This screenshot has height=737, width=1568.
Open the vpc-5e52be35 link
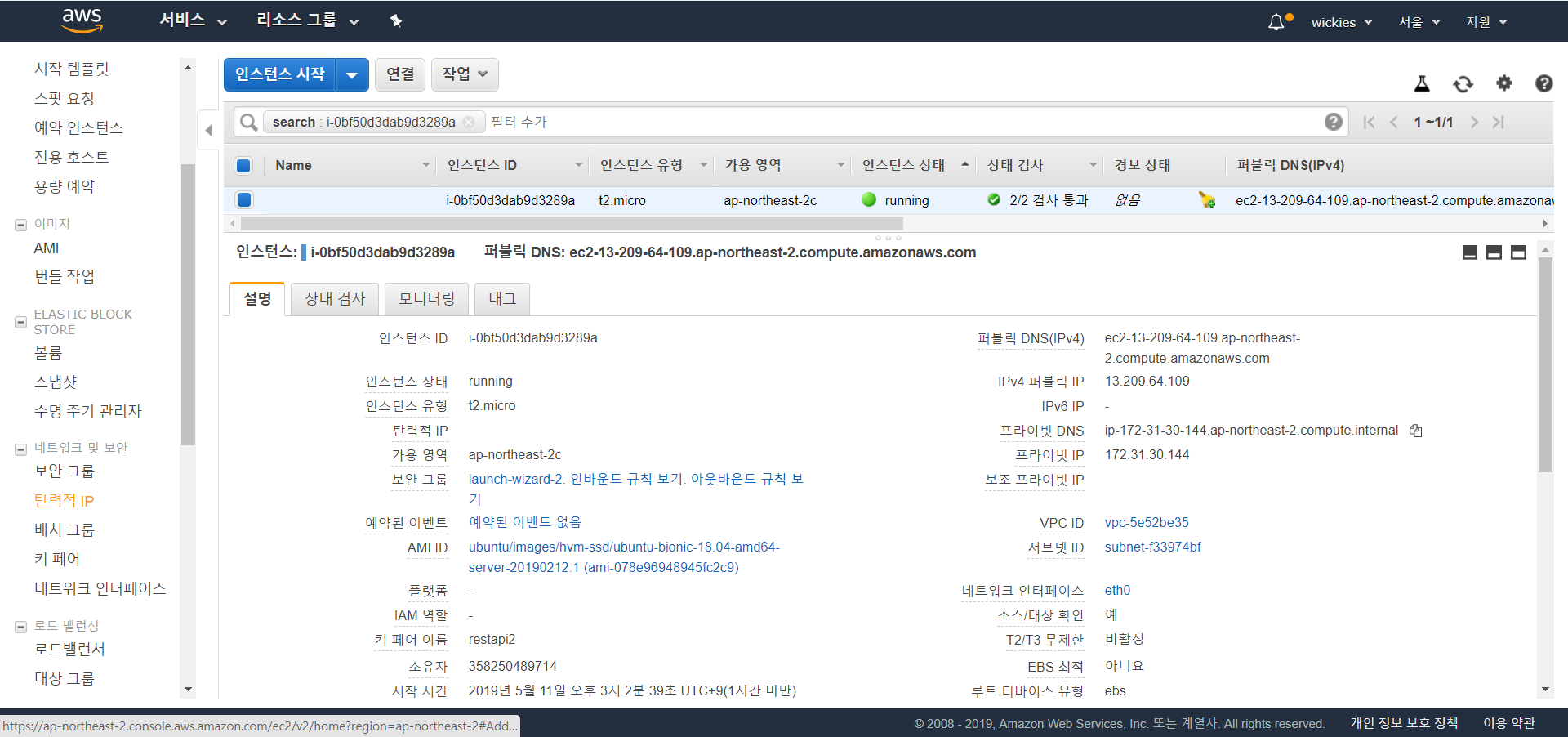tap(1147, 523)
